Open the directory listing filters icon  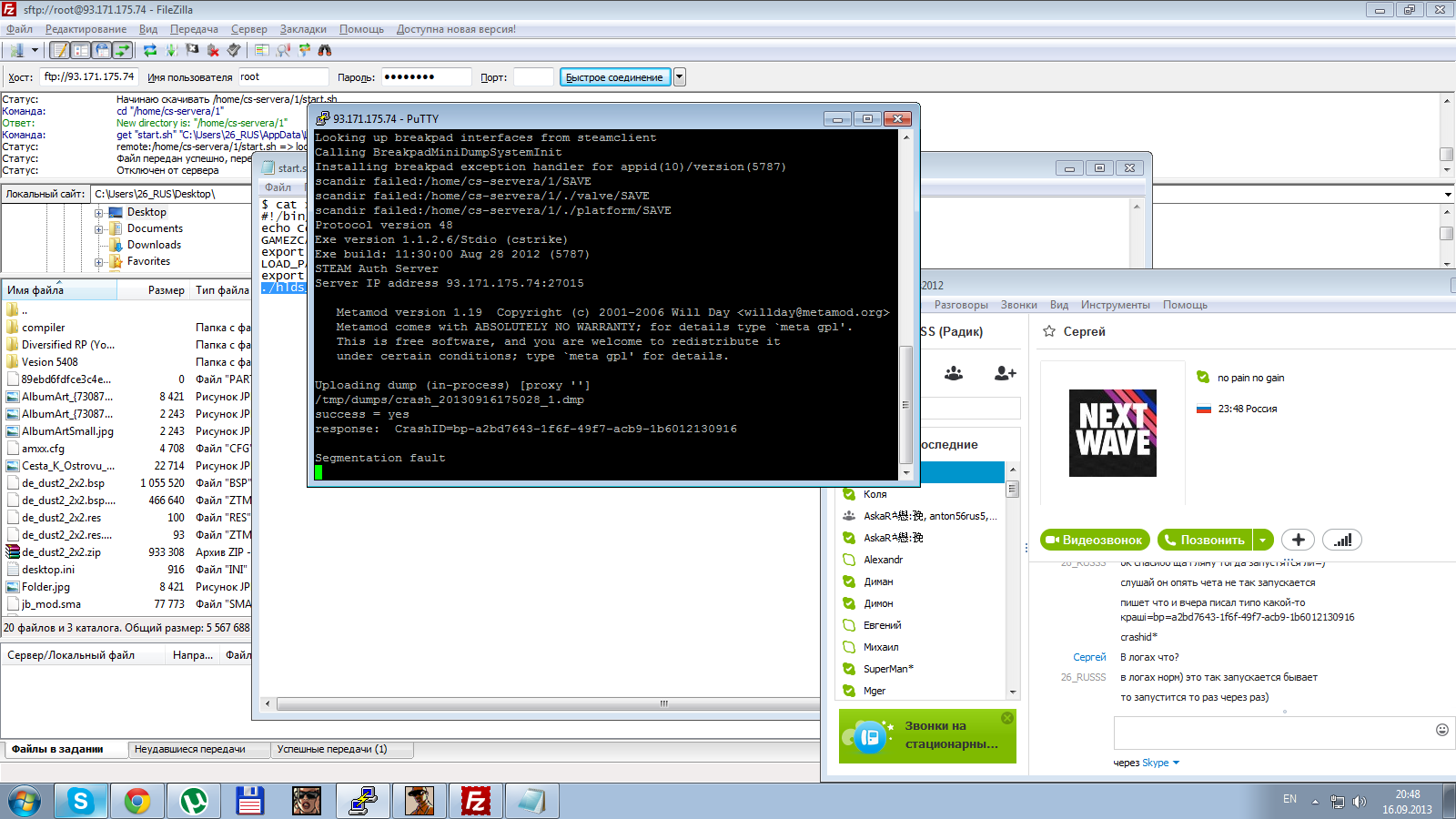(x=262, y=51)
